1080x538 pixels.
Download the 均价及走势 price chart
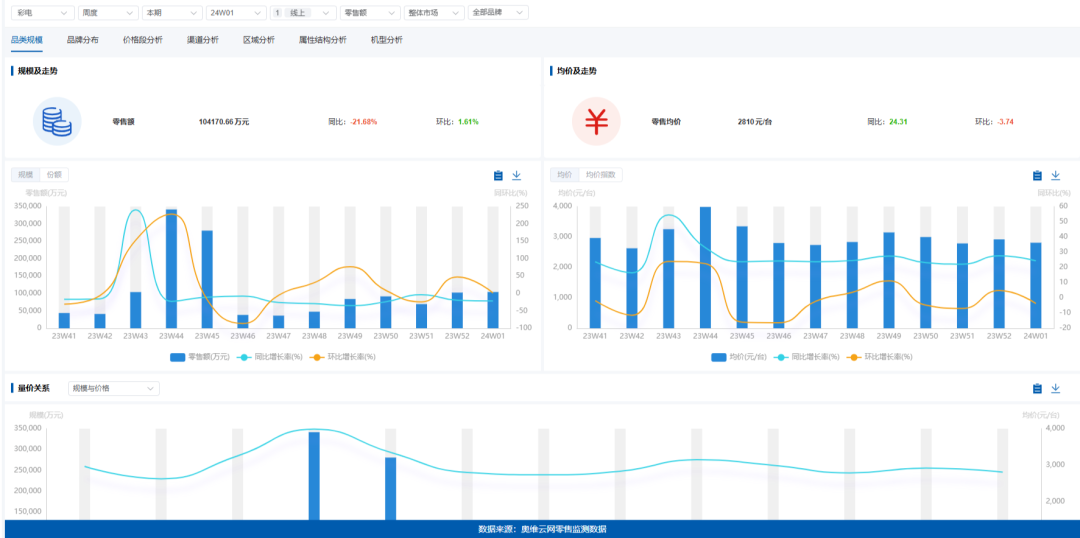(1055, 175)
